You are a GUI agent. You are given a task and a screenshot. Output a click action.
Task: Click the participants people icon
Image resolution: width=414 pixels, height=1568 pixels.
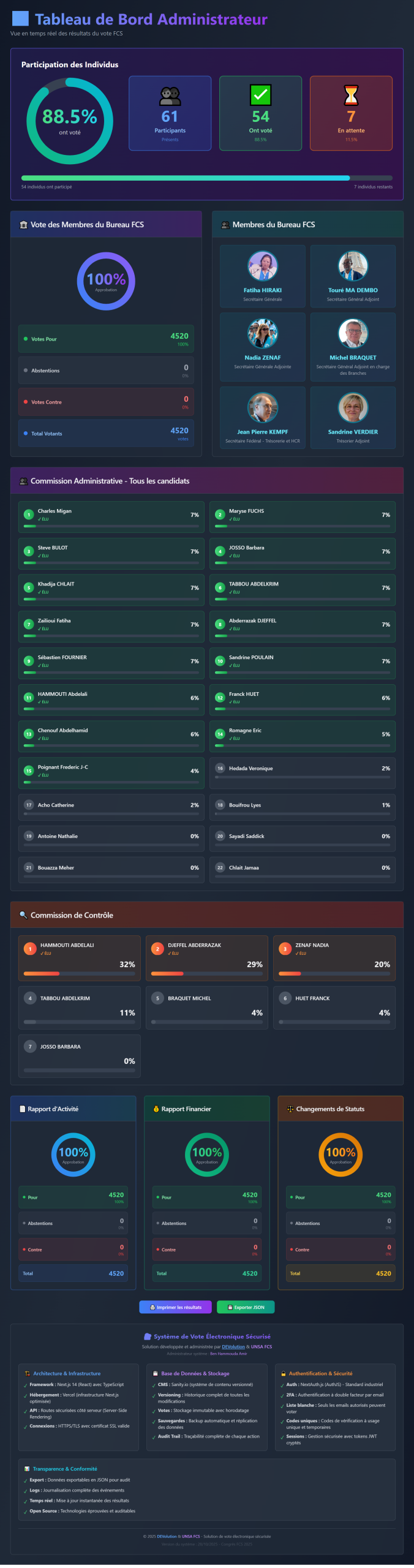pos(170,96)
